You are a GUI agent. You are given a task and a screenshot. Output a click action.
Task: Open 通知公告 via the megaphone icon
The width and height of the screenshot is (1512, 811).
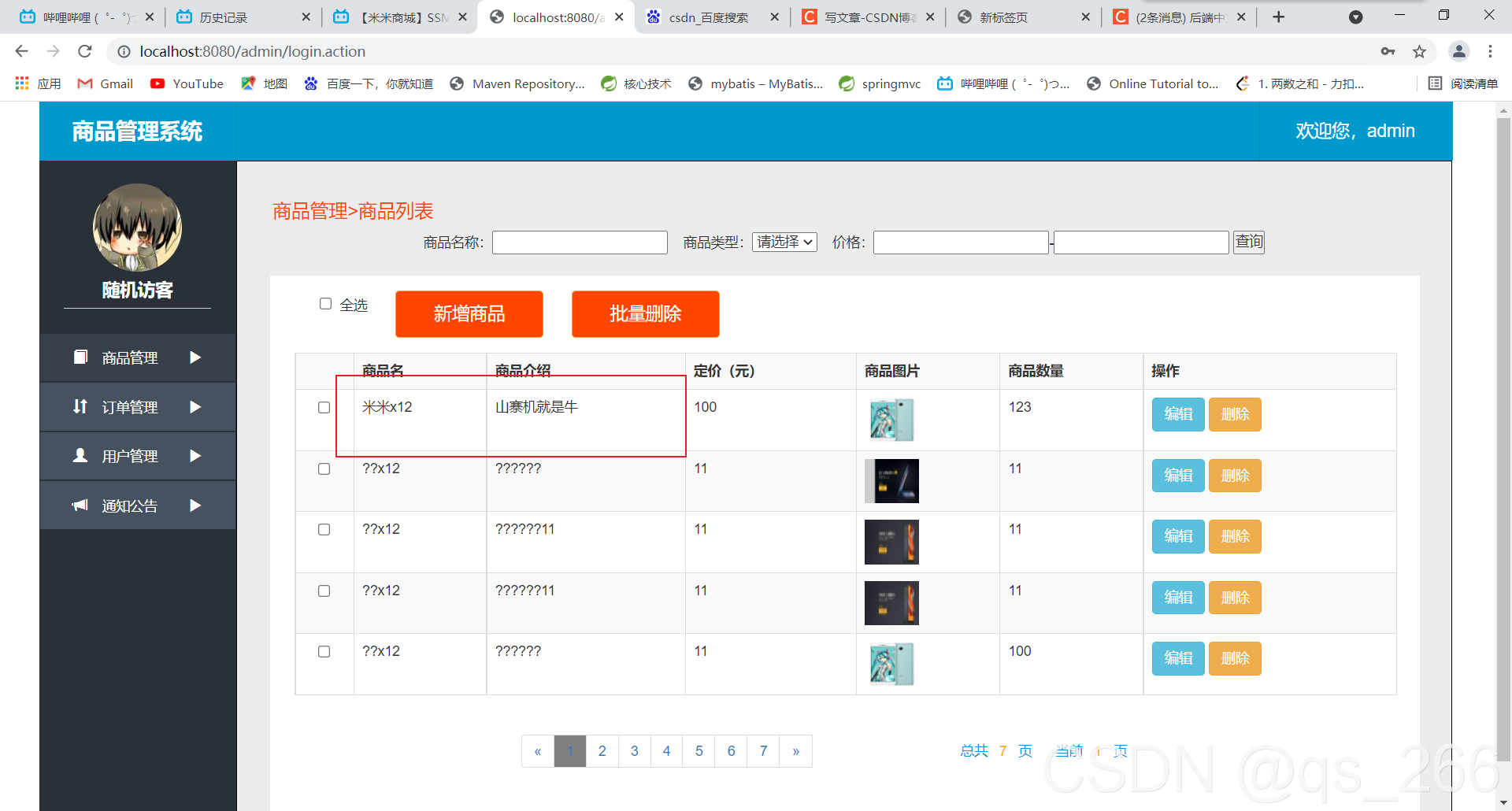tap(80, 505)
